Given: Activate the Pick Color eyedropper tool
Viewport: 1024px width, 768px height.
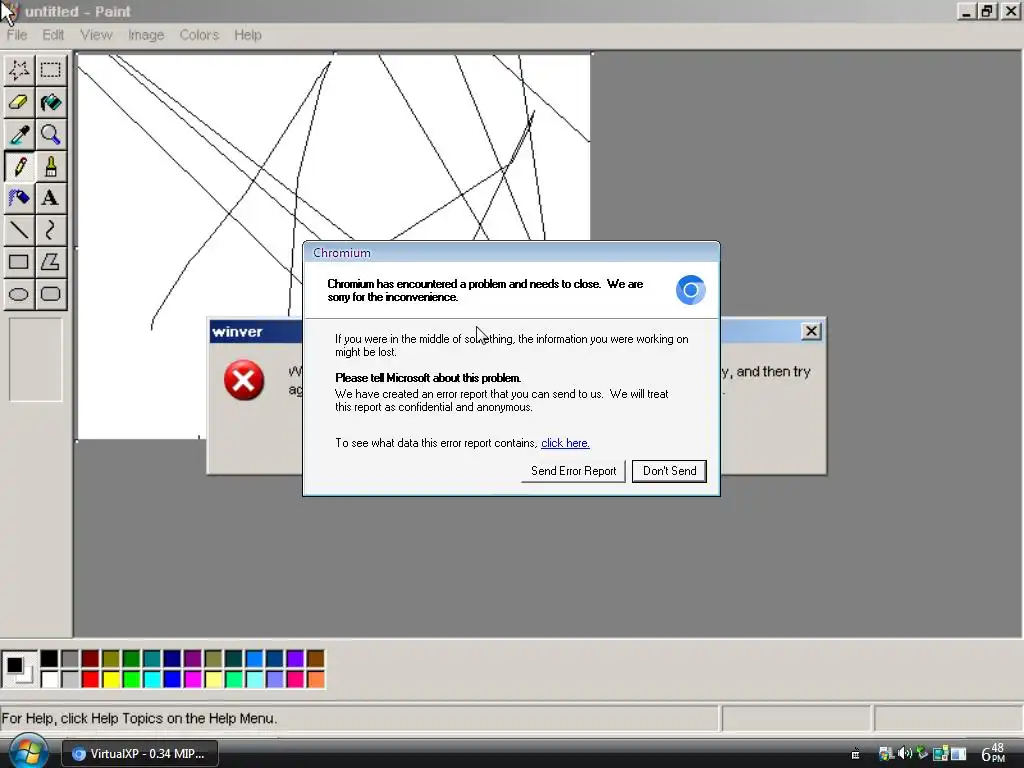Looking at the screenshot, I should click(19, 134).
